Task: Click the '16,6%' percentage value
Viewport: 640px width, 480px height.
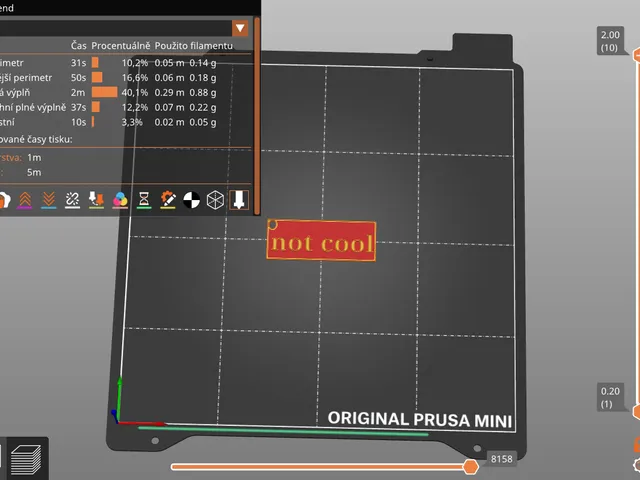Action: click(x=135, y=78)
